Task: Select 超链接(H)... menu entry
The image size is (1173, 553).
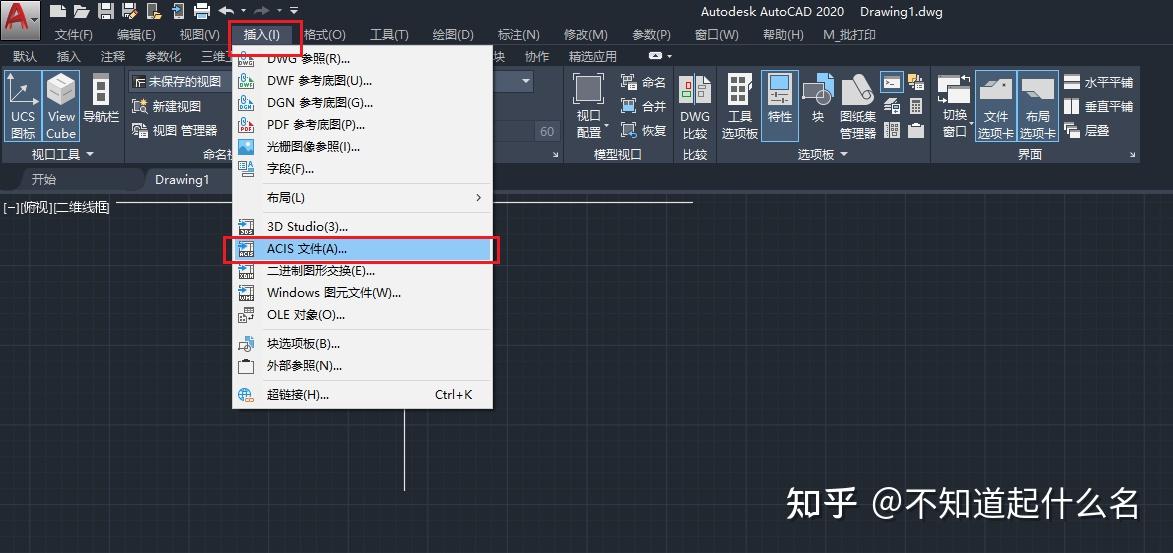Action: (x=362, y=395)
